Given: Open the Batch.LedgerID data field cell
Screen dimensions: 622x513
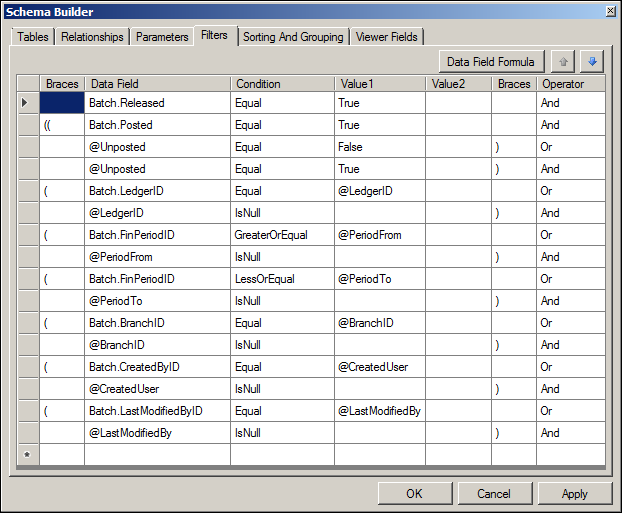Looking at the screenshot, I should (x=157, y=191).
